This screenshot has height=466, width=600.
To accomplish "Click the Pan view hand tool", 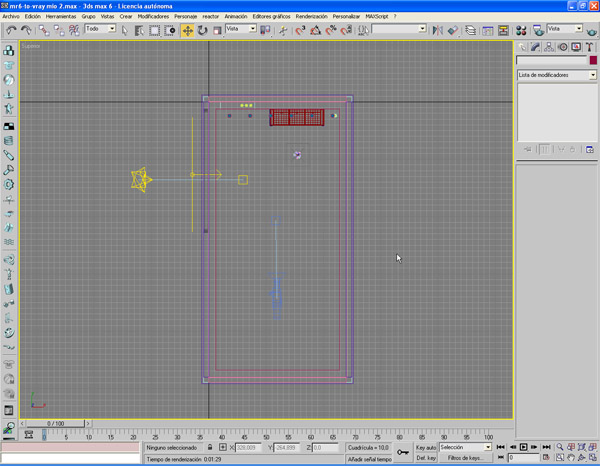I will tap(571, 458).
